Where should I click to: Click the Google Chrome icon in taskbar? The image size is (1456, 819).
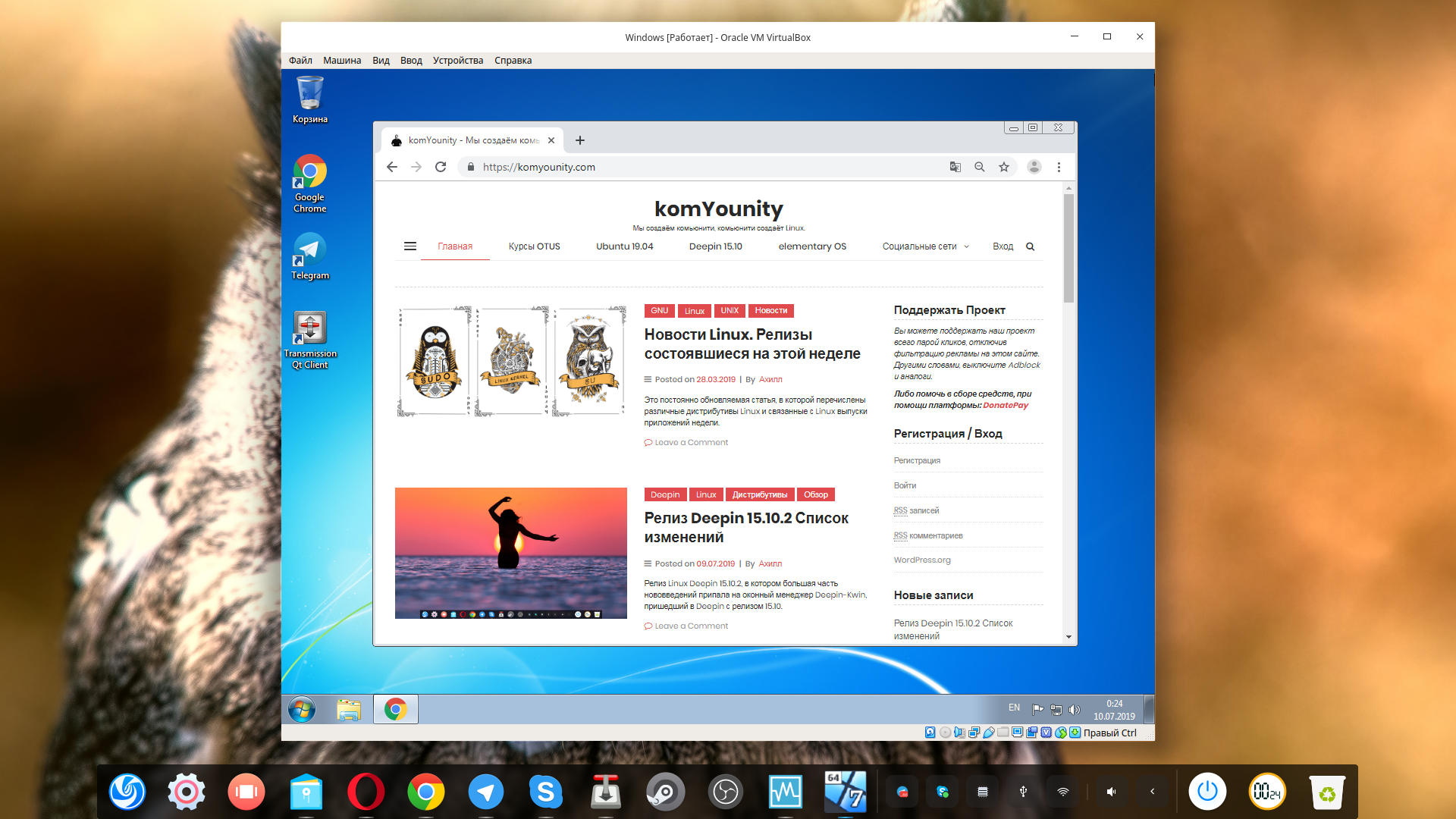[x=397, y=709]
